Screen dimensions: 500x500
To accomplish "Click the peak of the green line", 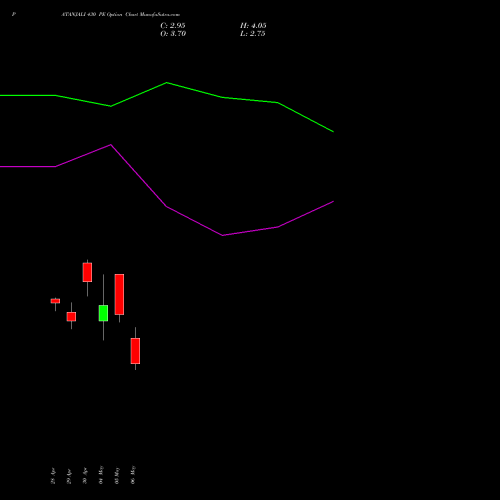I will click(167, 83).
